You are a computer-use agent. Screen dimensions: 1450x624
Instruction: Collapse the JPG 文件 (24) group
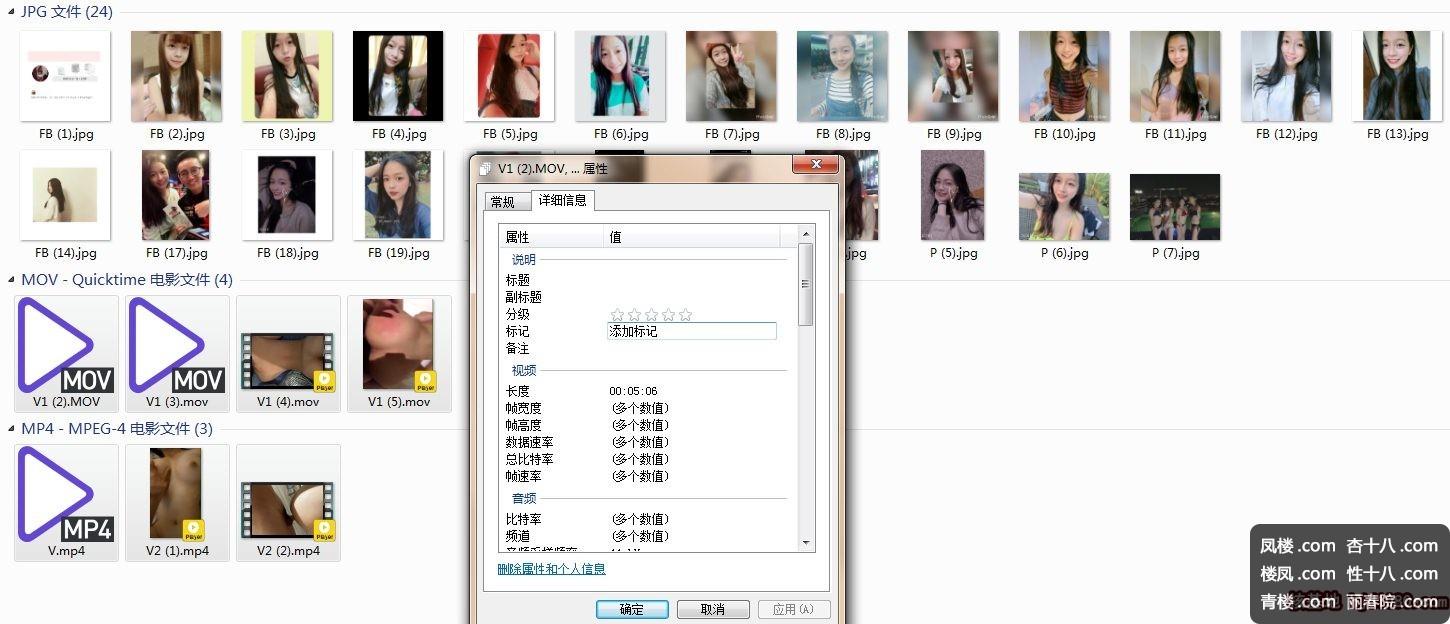pyautogui.click(x=12, y=13)
